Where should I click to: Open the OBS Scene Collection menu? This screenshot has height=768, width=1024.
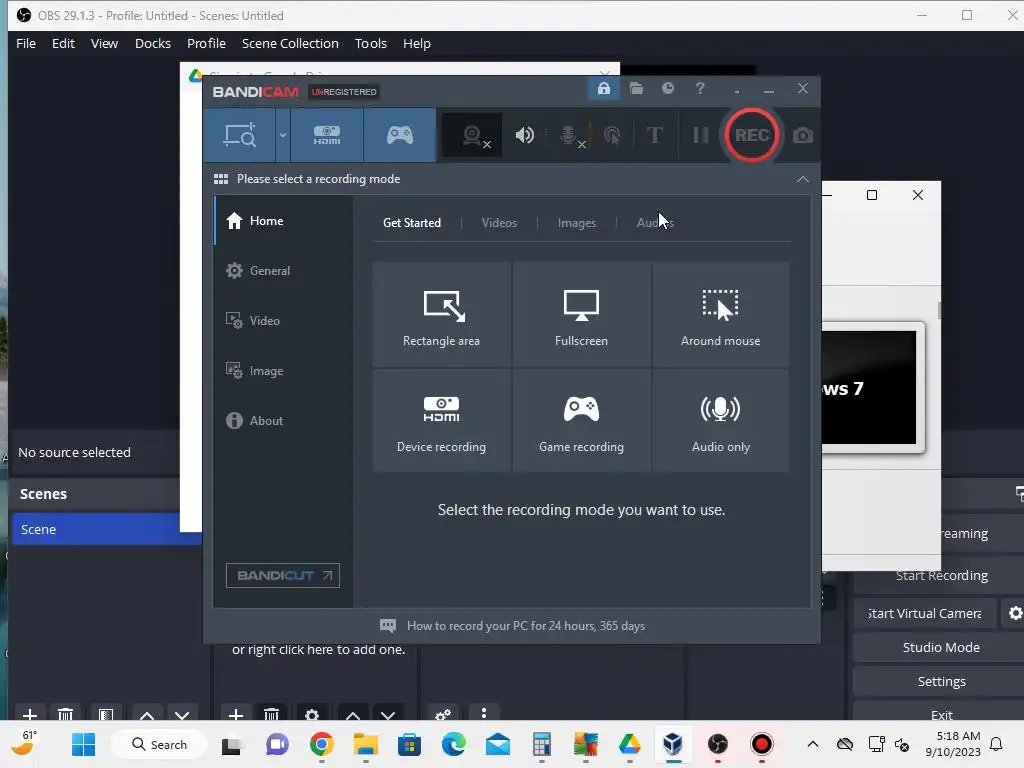pyautogui.click(x=290, y=43)
